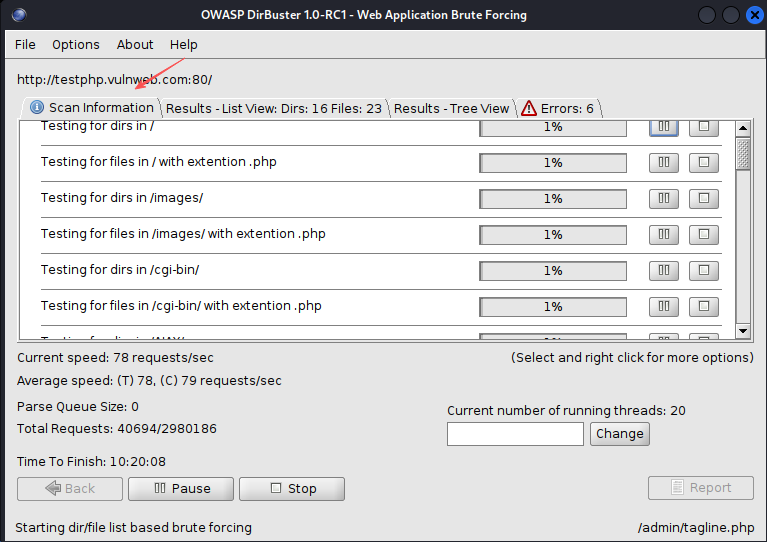Click progress bar for dirs in /cgi-bin/
Viewport: 767px width, 542px height.
click(553, 271)
